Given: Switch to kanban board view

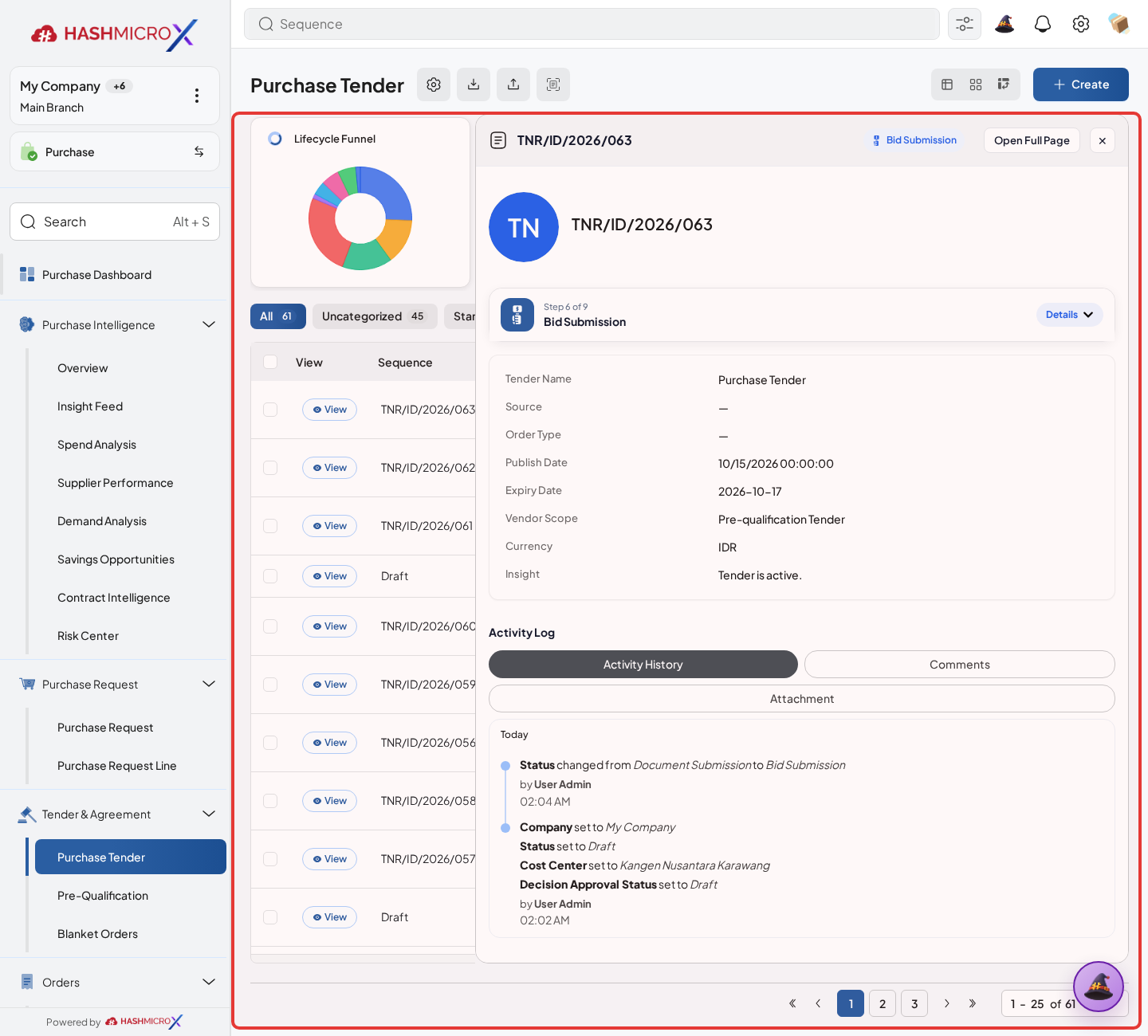Looking at the screenshot, I should (x=1004, y=84).
